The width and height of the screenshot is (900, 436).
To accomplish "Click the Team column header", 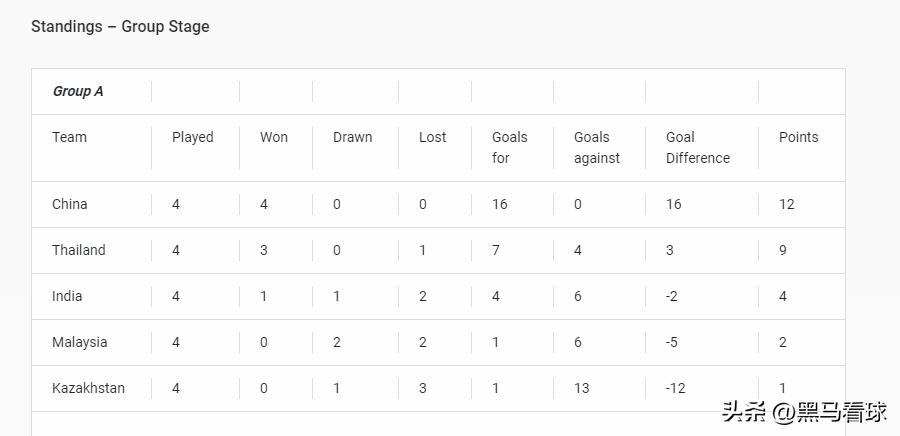I will (69, 137).
